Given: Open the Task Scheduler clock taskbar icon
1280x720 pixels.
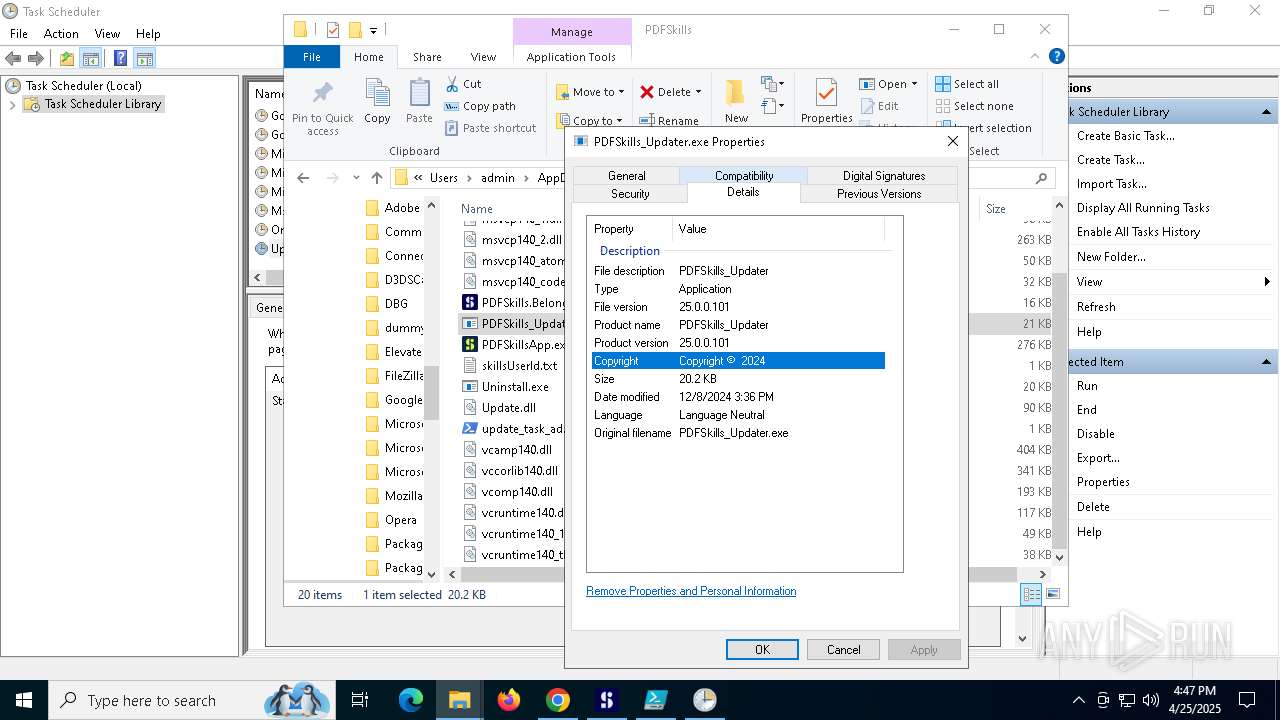Looking at the screenshot, I should [705, 700].
